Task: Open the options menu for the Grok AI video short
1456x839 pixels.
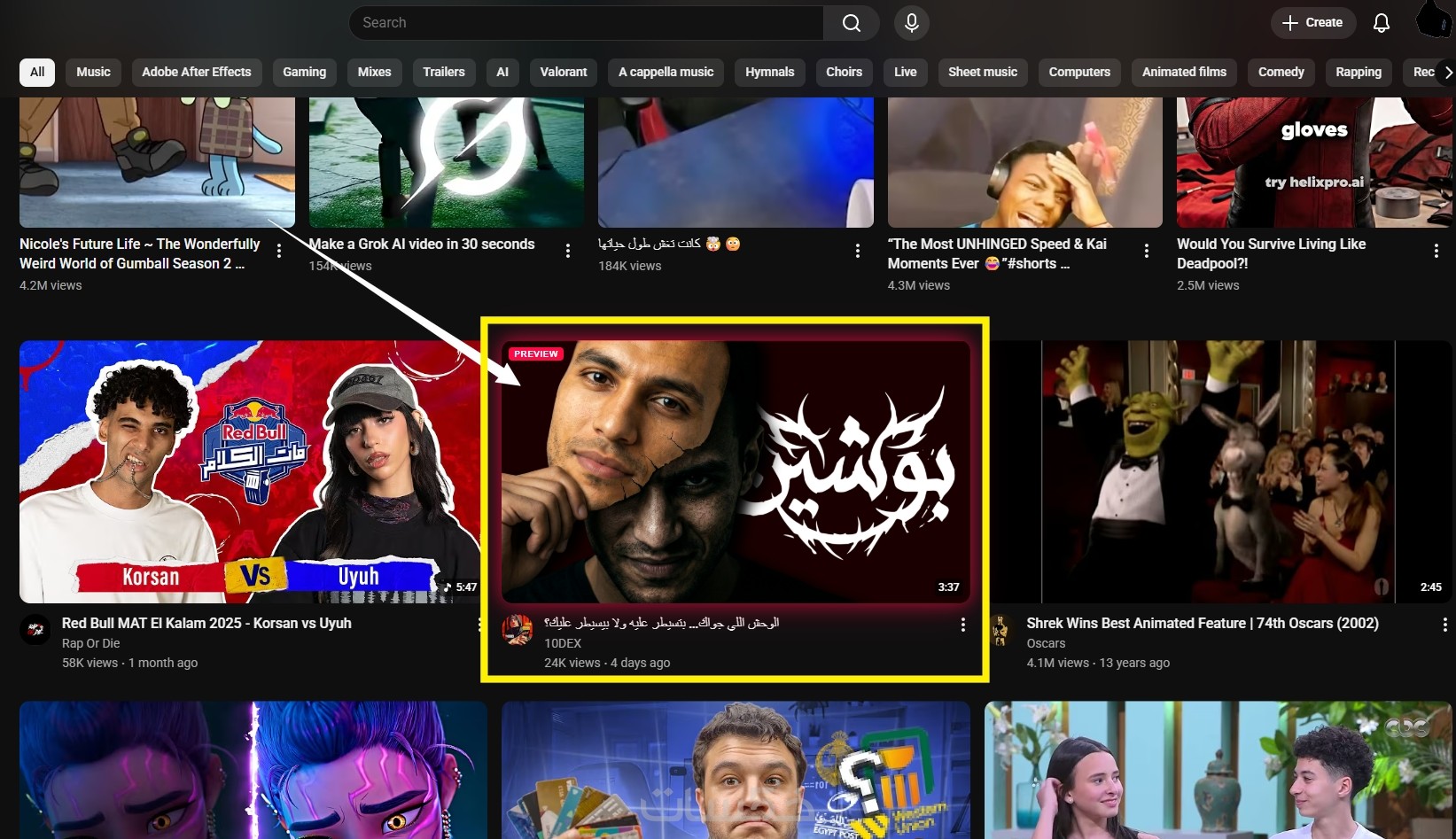Action: coord(568,252)
